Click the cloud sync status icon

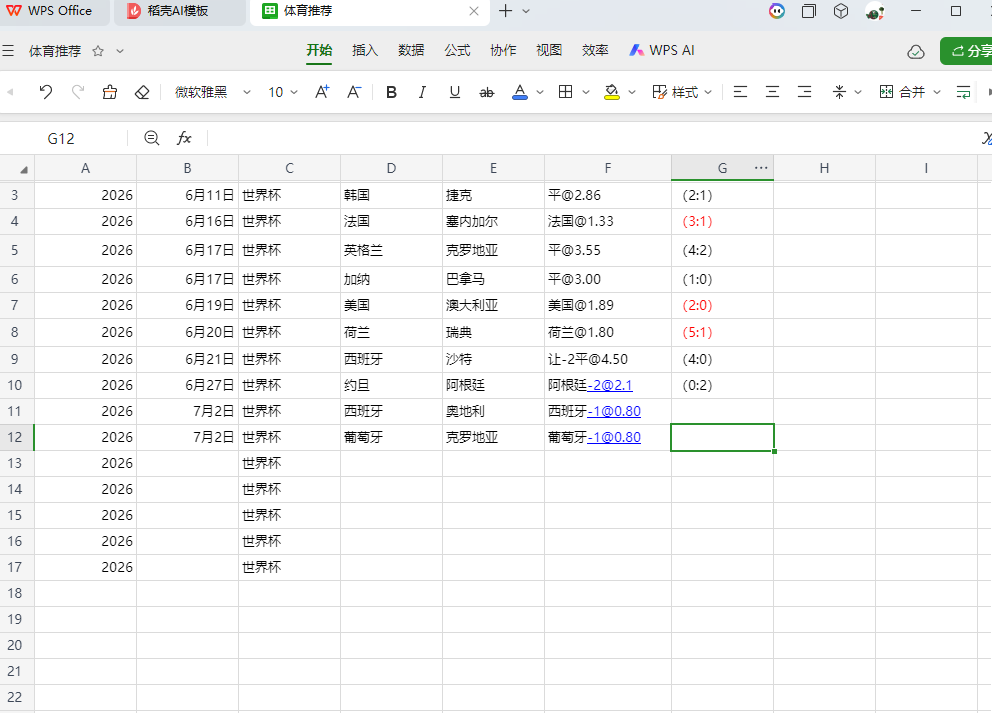(x=915, y=51)
